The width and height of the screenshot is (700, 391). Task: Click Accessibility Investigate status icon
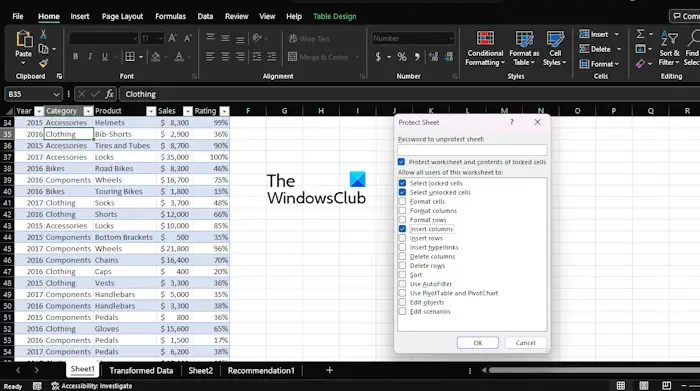pyautogui.click(x=55, y=386)
